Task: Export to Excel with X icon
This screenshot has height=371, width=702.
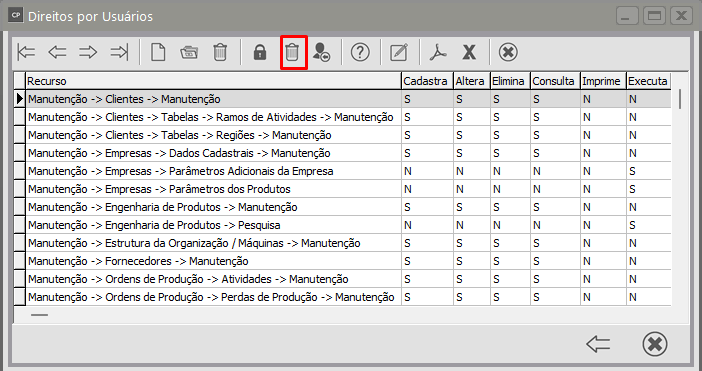Action: pos(469,52)
